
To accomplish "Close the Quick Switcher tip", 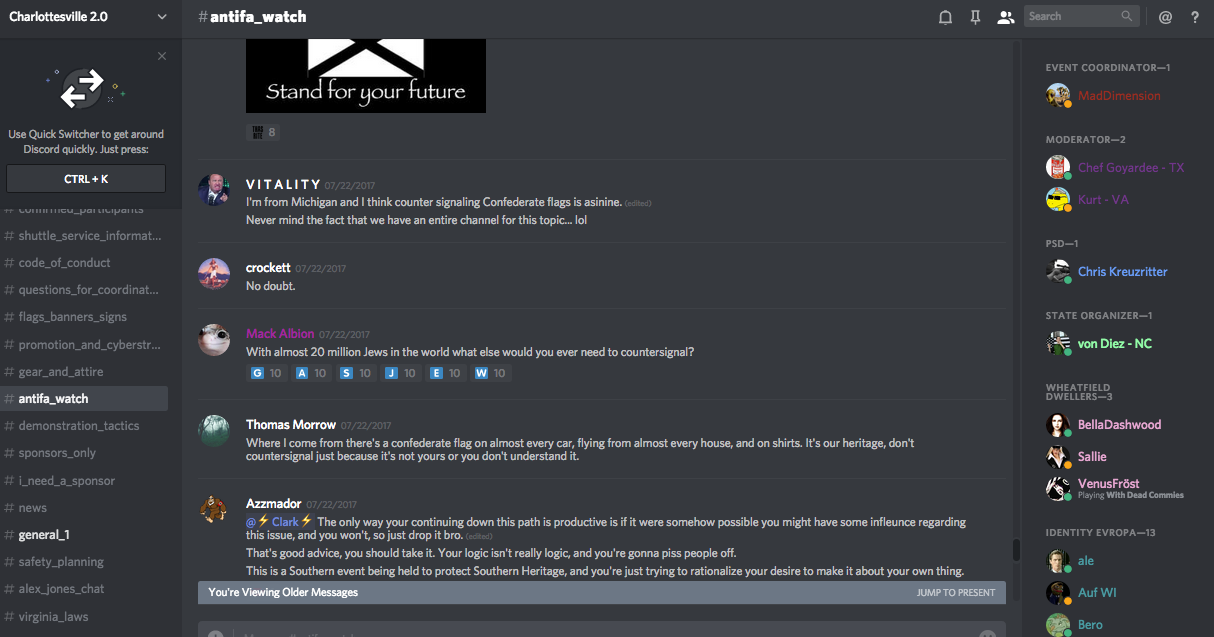I will click(162, 56).
